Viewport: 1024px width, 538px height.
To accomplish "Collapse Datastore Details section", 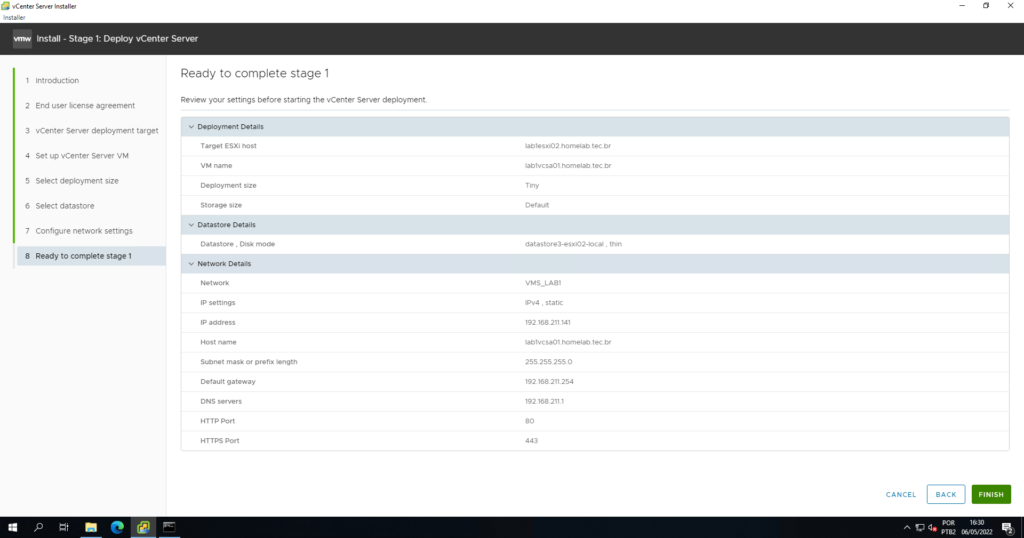I will tap(191, 225).
